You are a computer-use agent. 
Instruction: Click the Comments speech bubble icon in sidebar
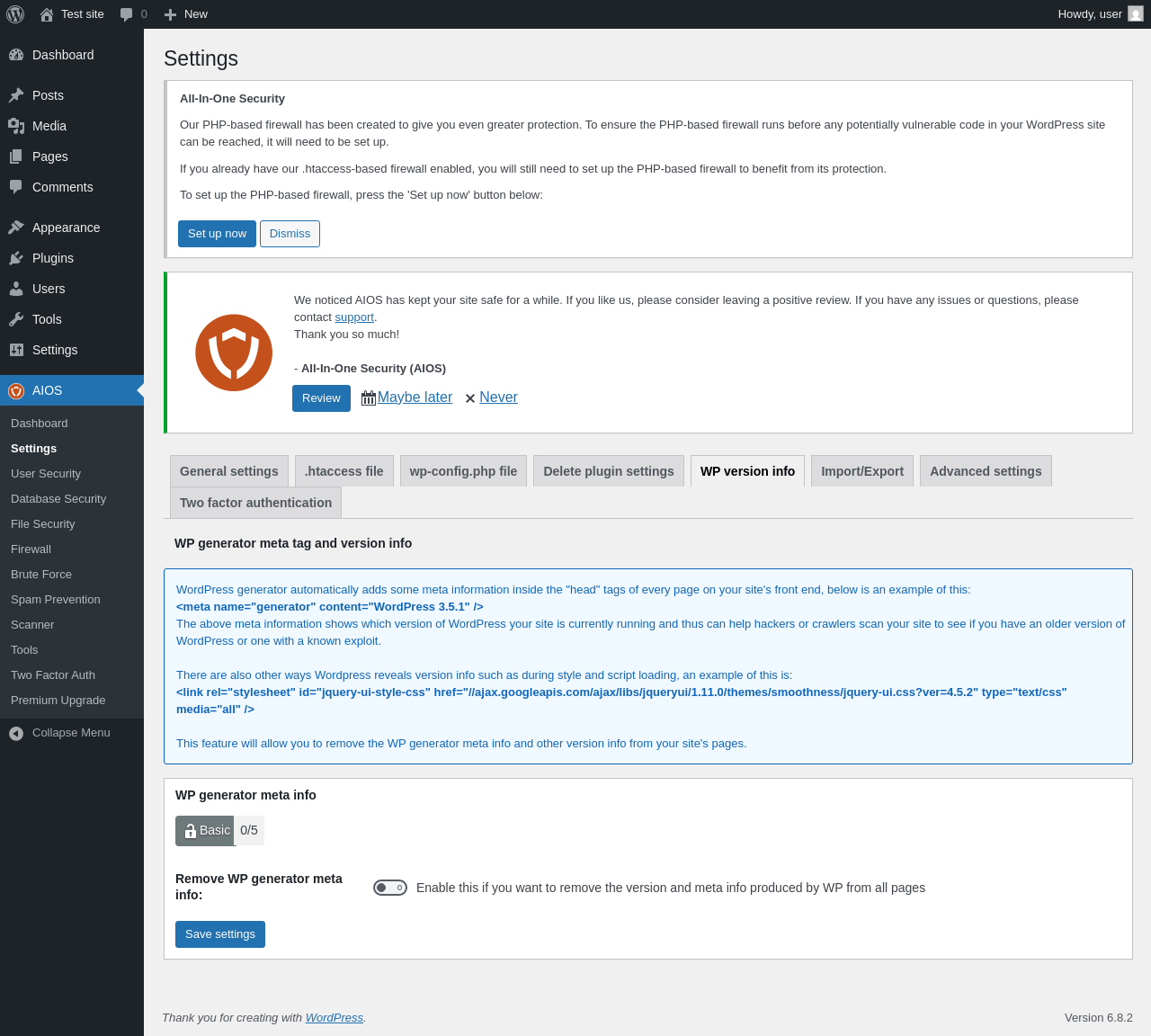(x=16, y=187)
